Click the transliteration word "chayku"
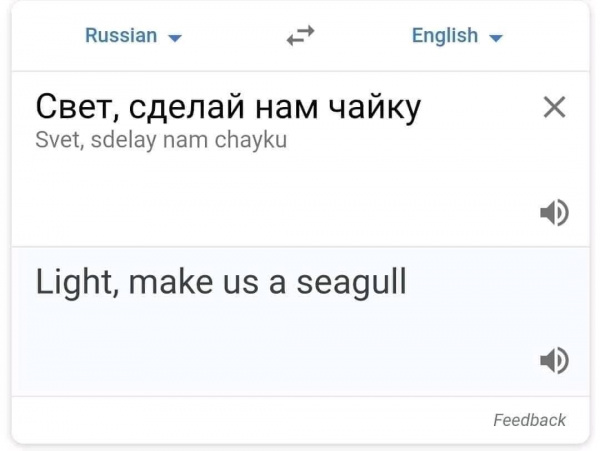 pos(251,140)
